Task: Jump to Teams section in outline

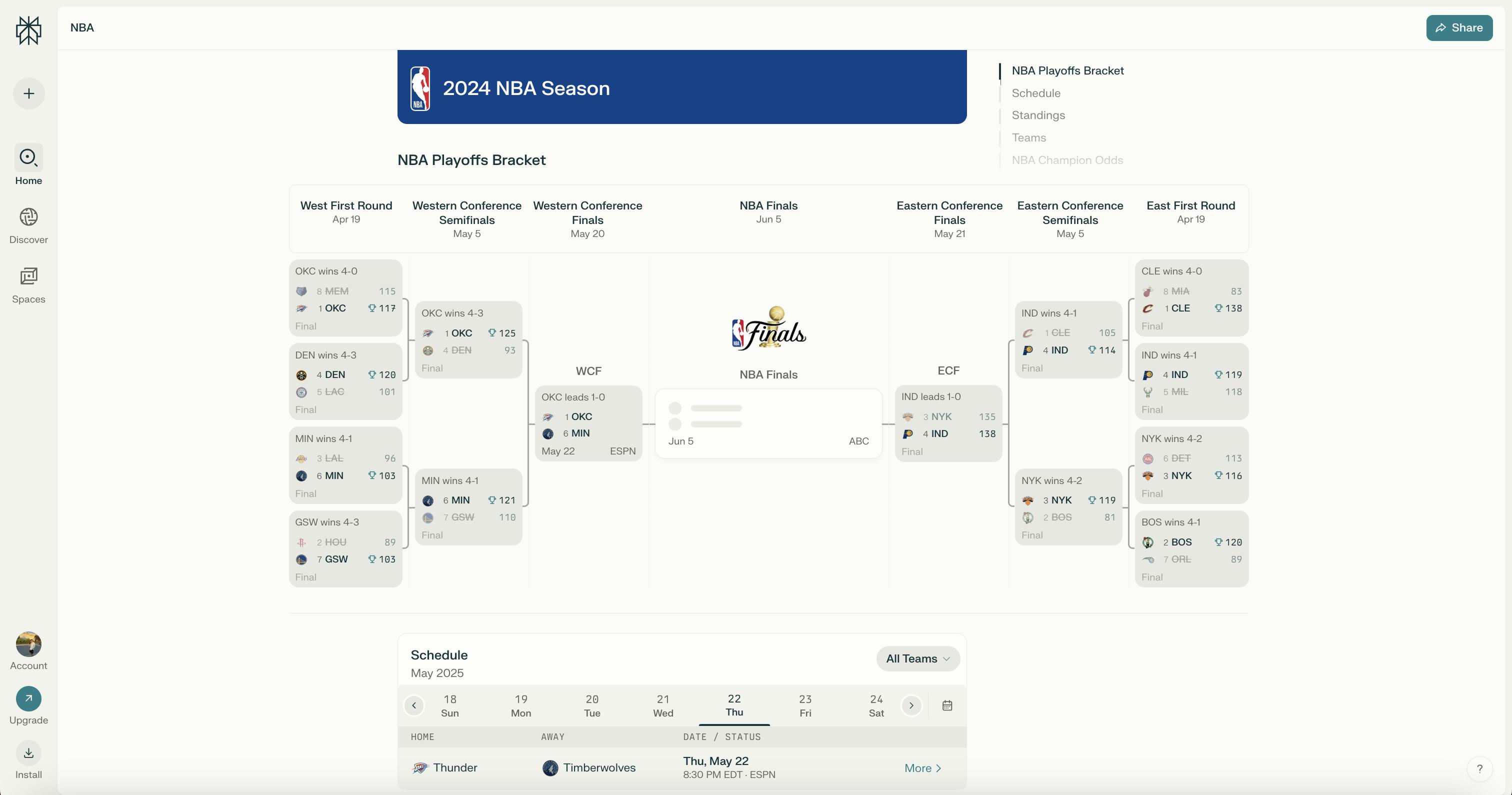Action: 1028,137
